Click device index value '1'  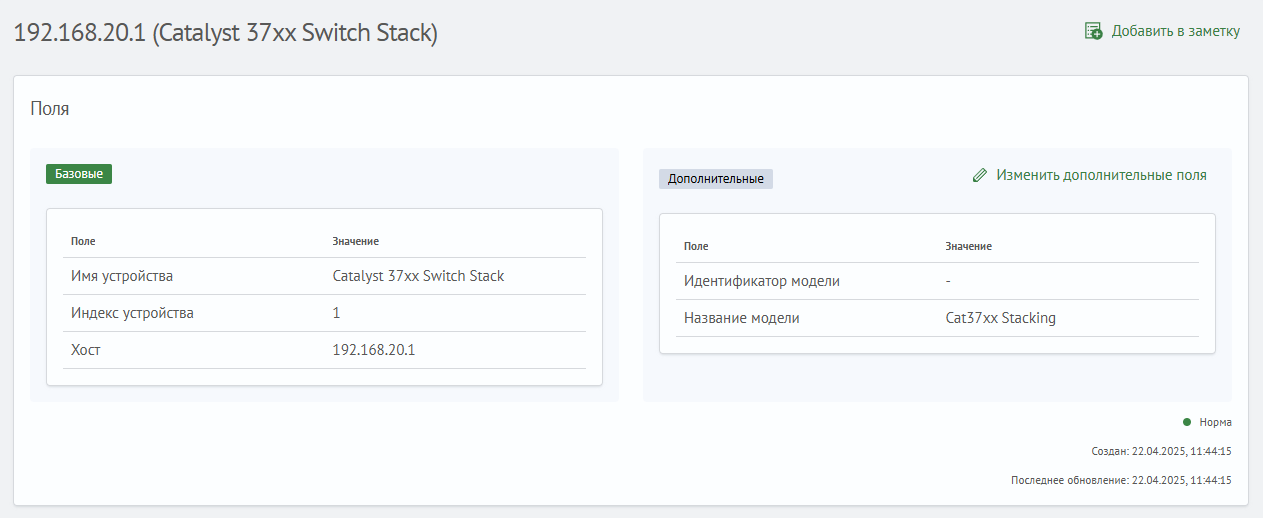coord(336,313)
